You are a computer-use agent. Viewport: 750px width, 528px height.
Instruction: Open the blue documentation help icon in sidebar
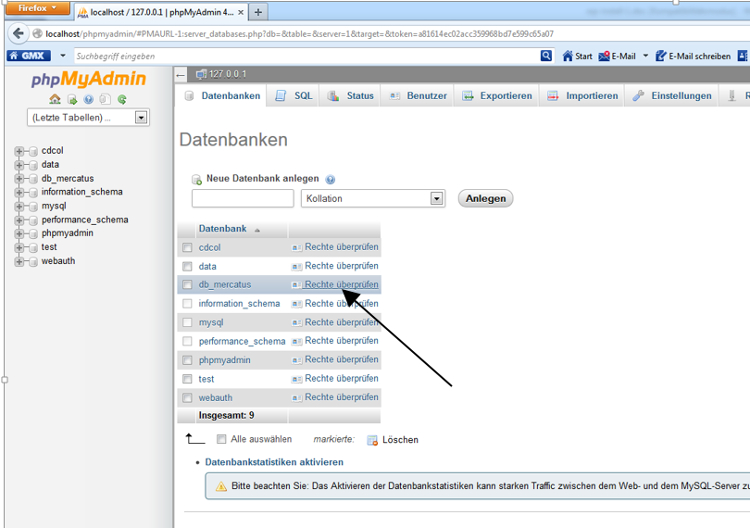(x=88, y=99)
